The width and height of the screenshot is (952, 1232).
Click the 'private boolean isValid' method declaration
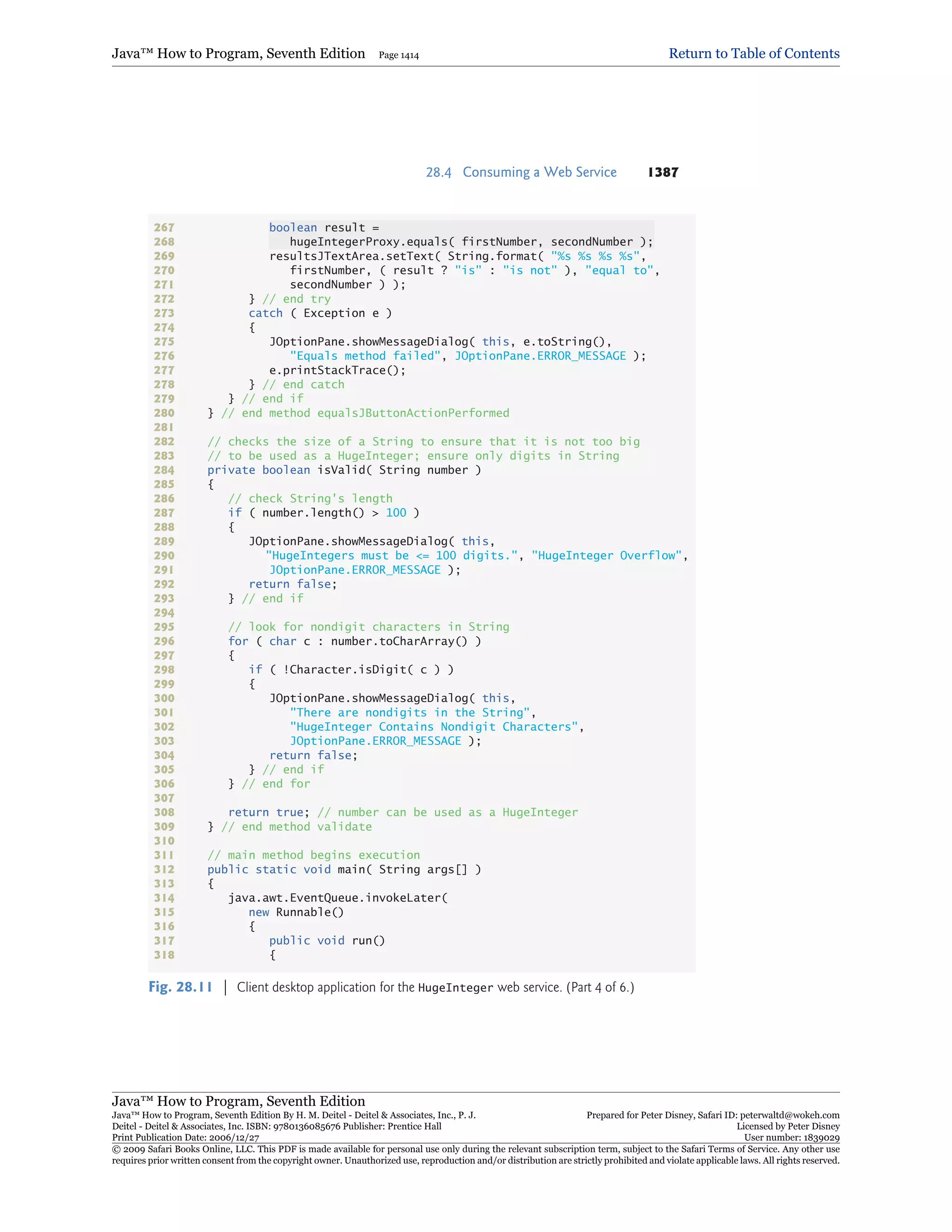[x=344, y=470]
